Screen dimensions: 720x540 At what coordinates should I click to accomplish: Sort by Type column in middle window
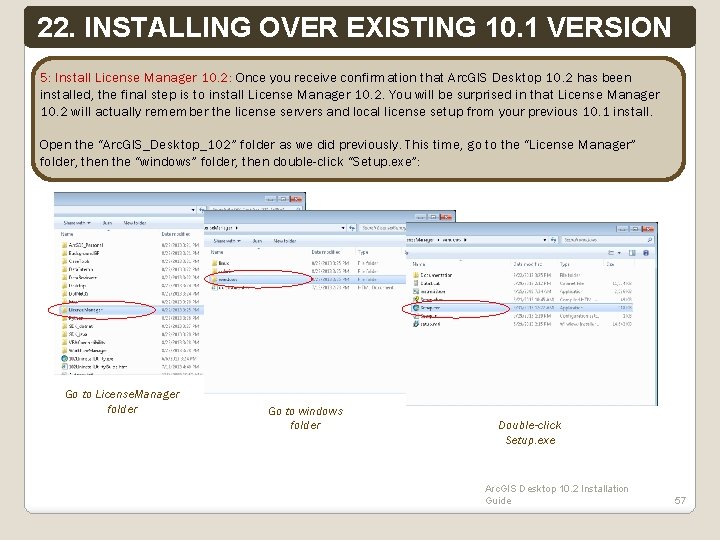[363, 252]
